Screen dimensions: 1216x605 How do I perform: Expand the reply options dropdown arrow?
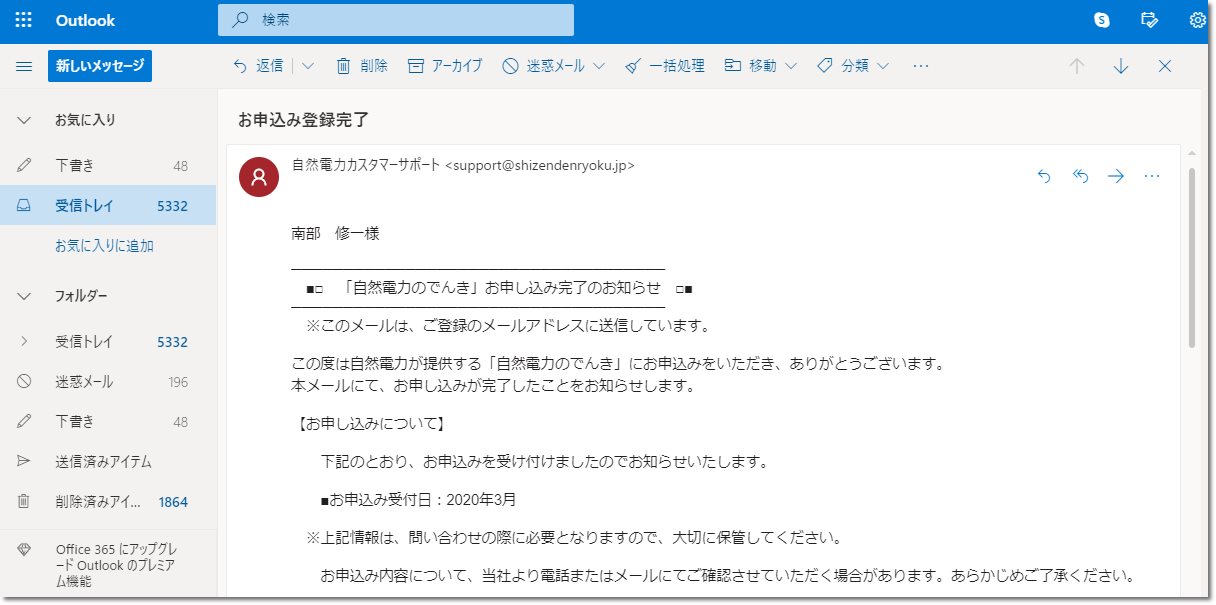307,66
